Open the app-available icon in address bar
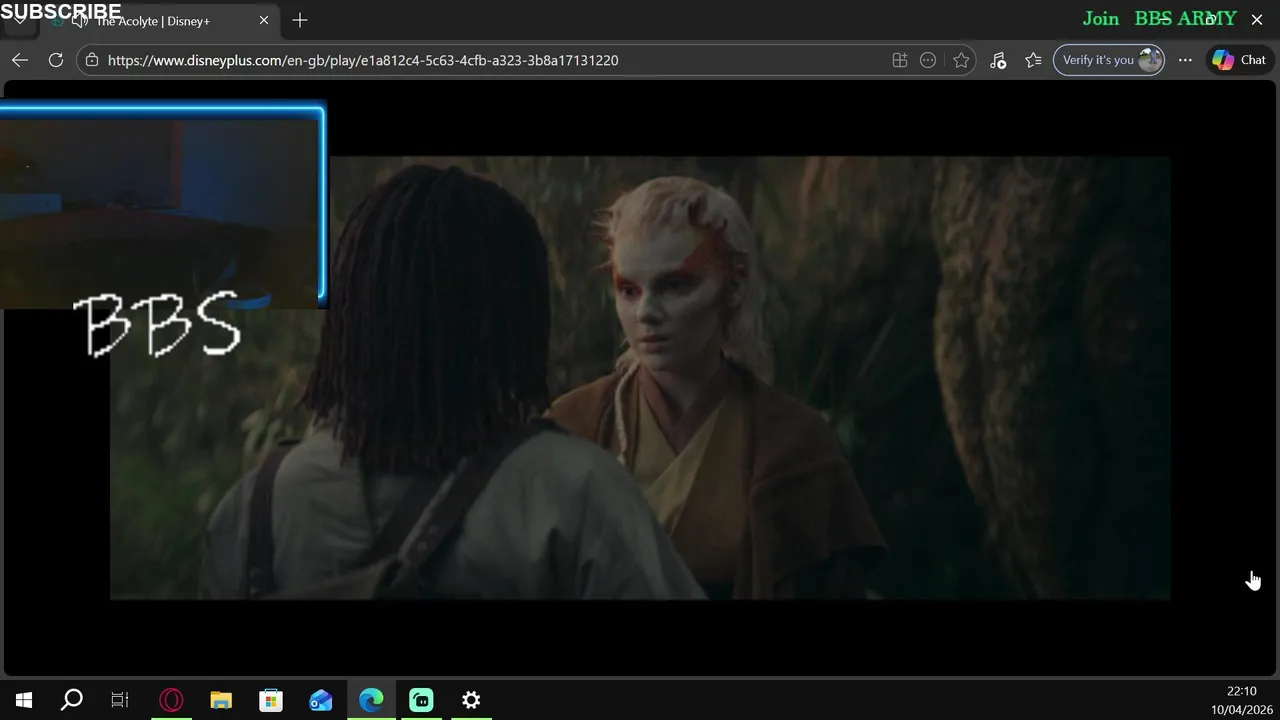The image size is (1280, 720). [900, 60]
